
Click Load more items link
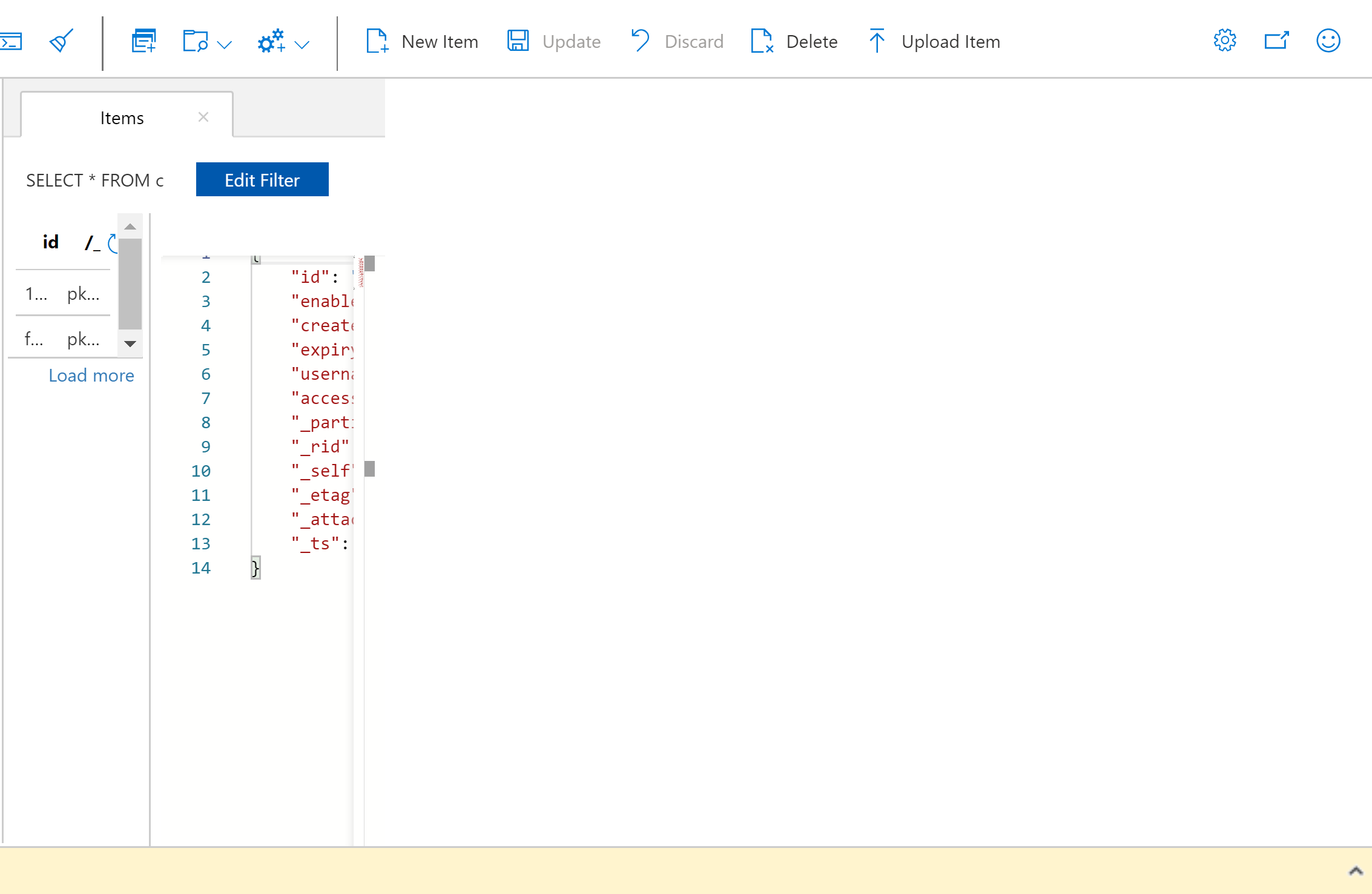click(x=90, y=375)
